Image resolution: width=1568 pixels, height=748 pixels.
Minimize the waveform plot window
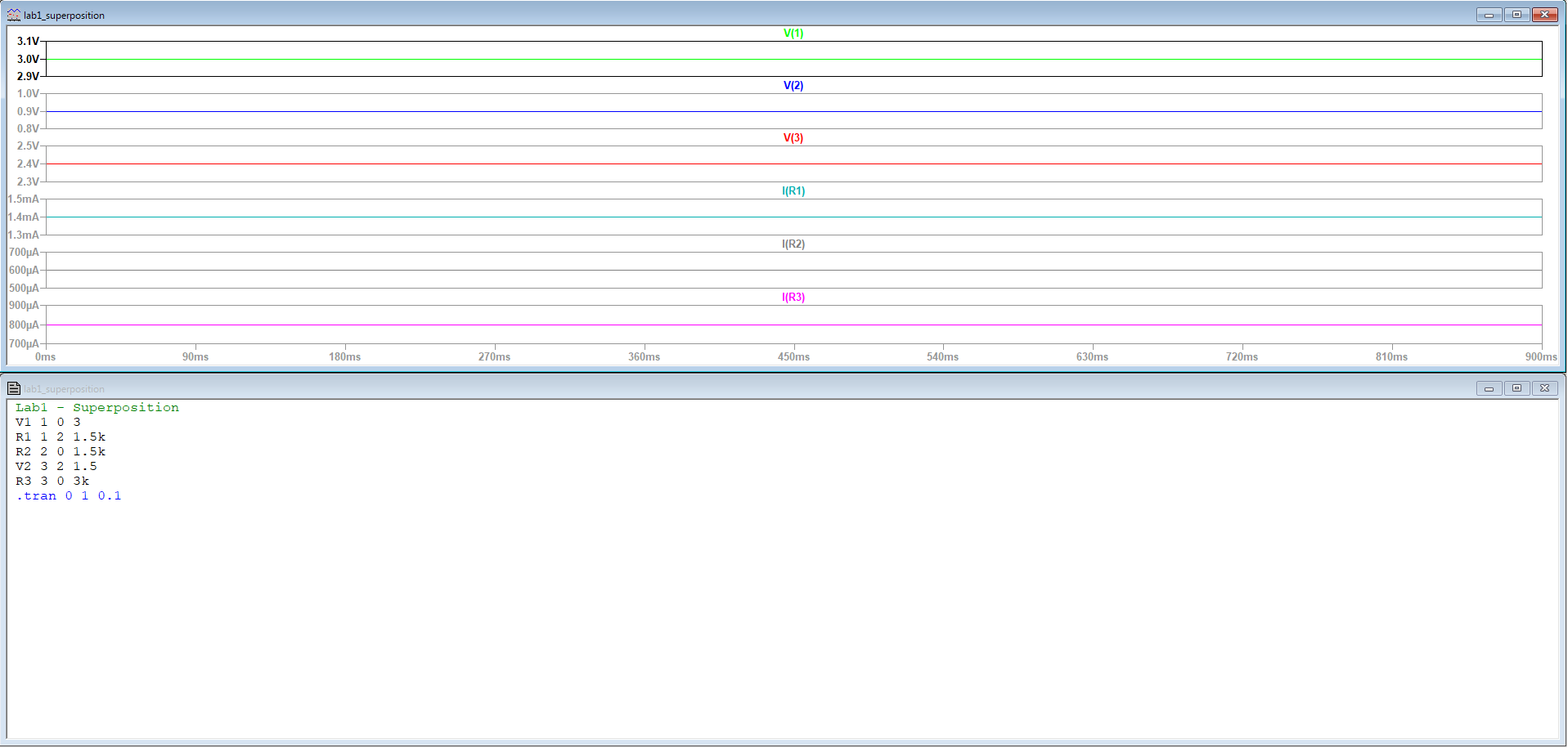[1489, 15]
